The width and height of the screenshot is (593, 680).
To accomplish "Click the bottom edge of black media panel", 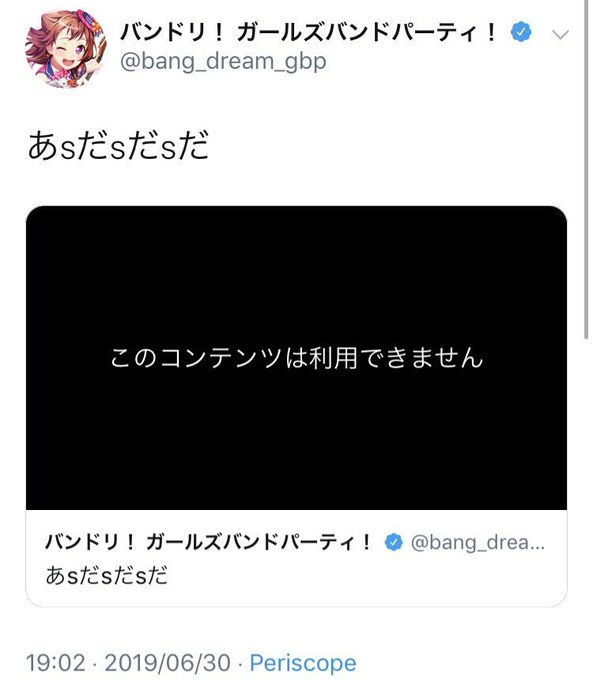I will (x=296, y=507).
